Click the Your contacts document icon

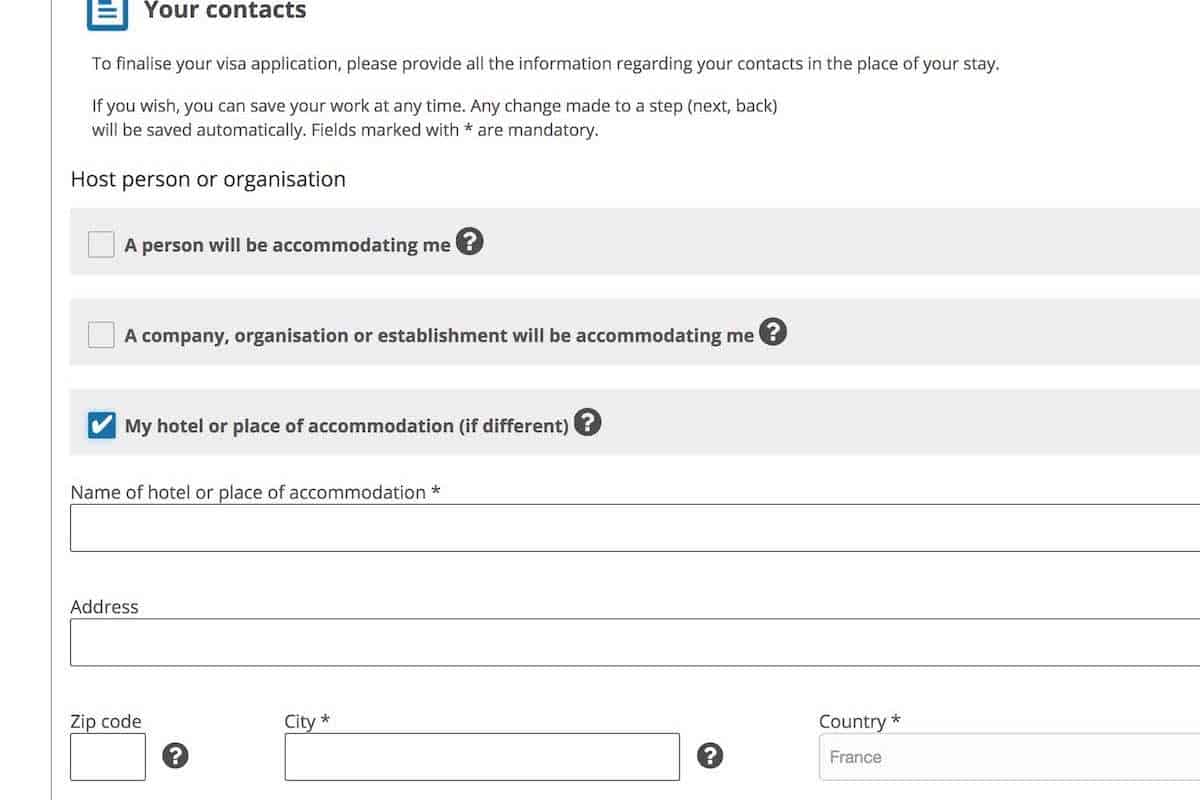(x=107, y=13)
